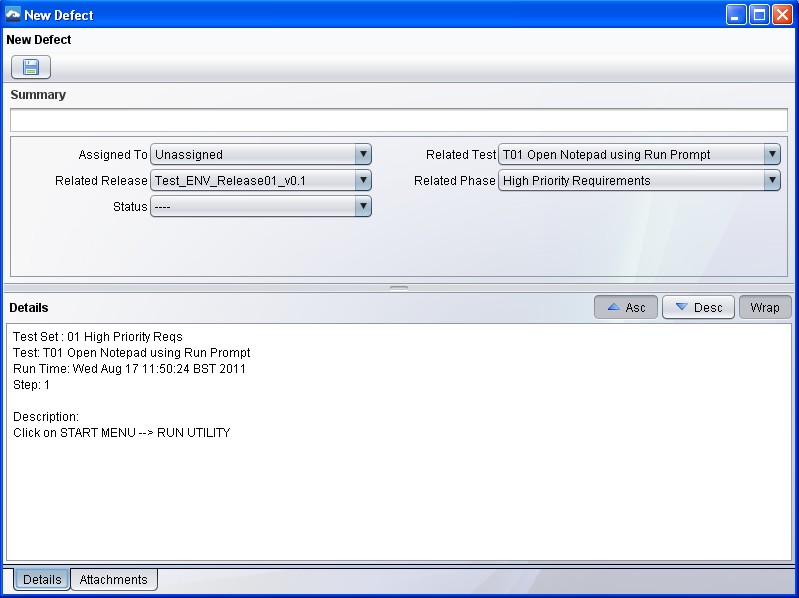Click into the Summary text field
Image resolution: width=799 pixels, height=598 pixels.
(399, 120)
